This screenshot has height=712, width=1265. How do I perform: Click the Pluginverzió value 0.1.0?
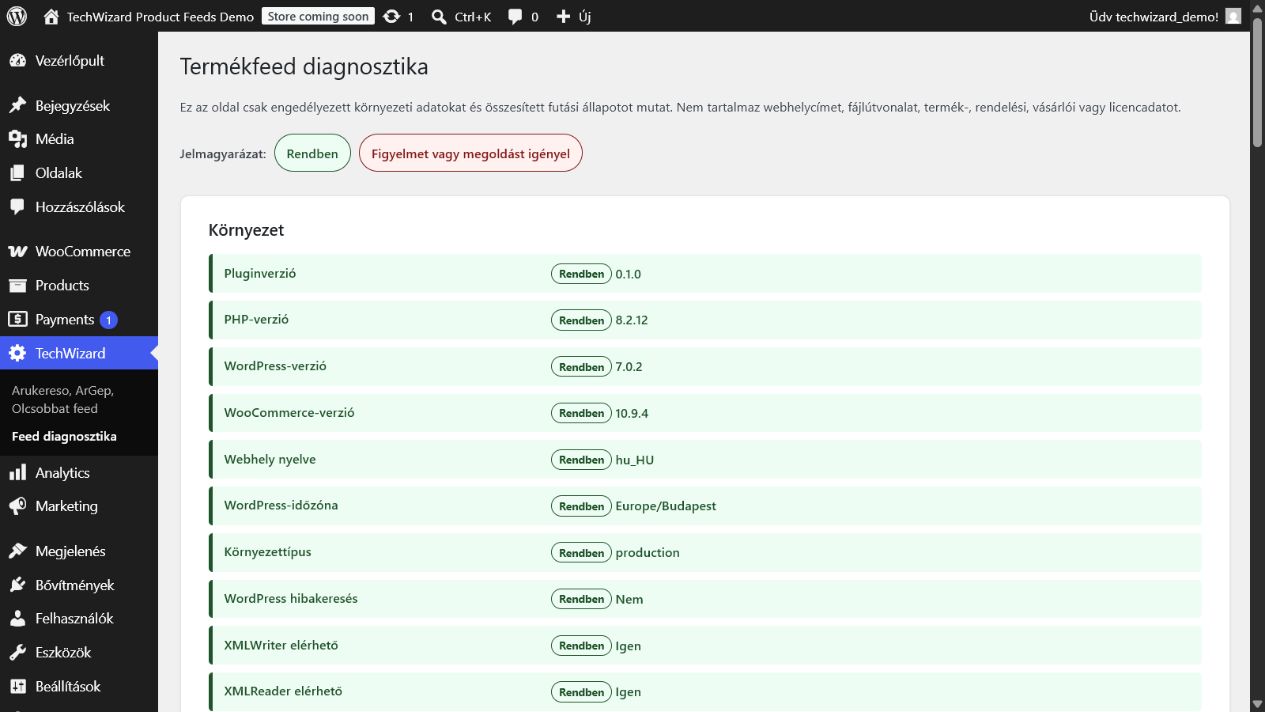point(628,274)
